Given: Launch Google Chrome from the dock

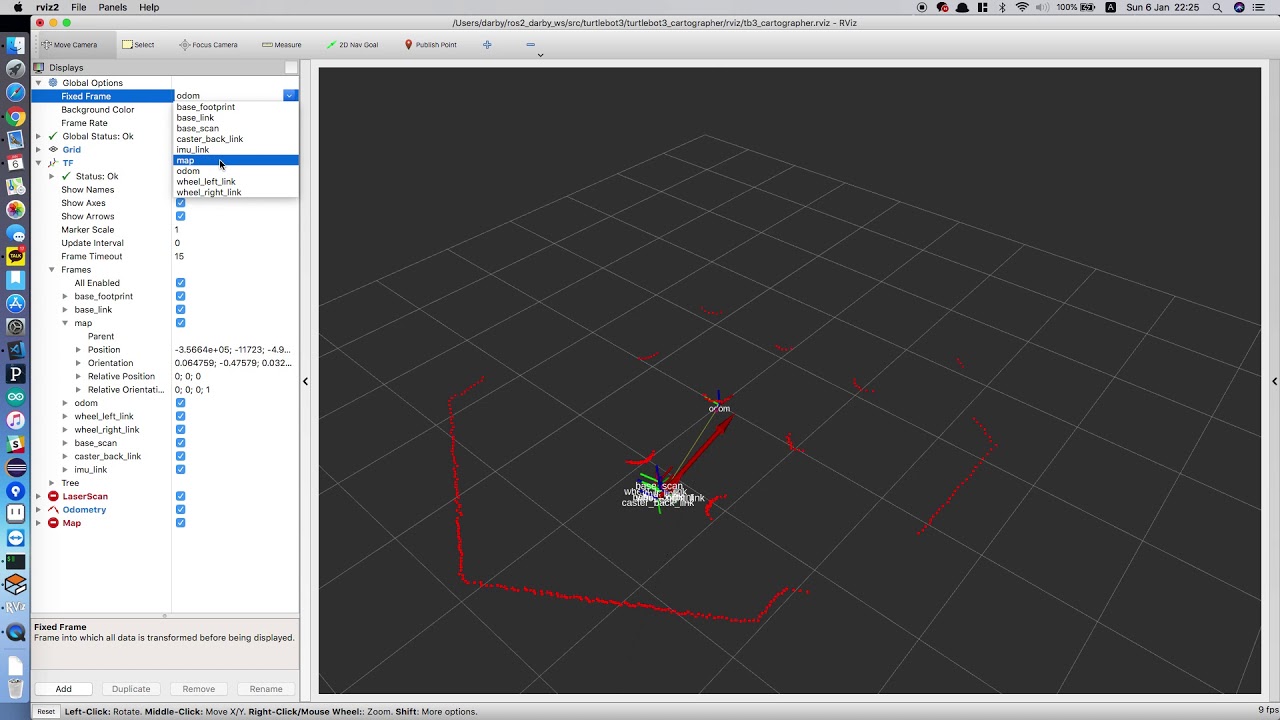Looking at the screenshot, I should [x=15, y=117].
